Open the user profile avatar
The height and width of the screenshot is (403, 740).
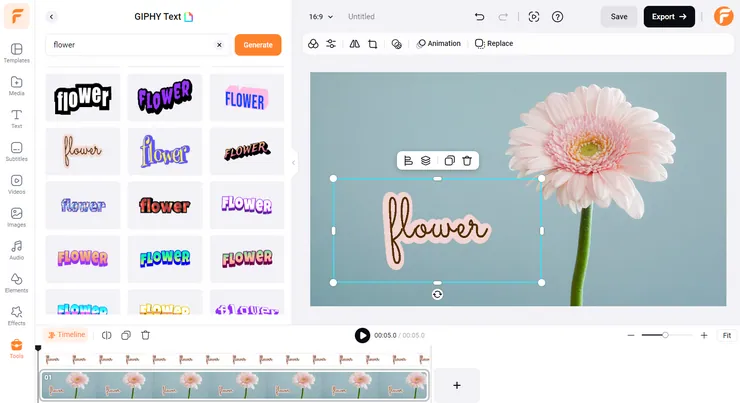(723, 17)
